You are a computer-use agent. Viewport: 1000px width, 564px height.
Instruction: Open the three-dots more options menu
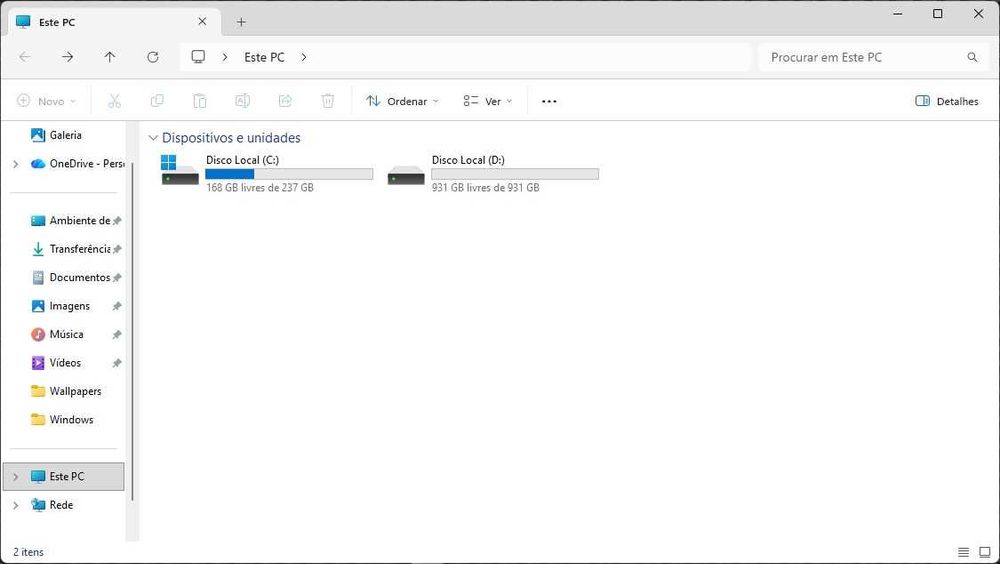[549, 101]
